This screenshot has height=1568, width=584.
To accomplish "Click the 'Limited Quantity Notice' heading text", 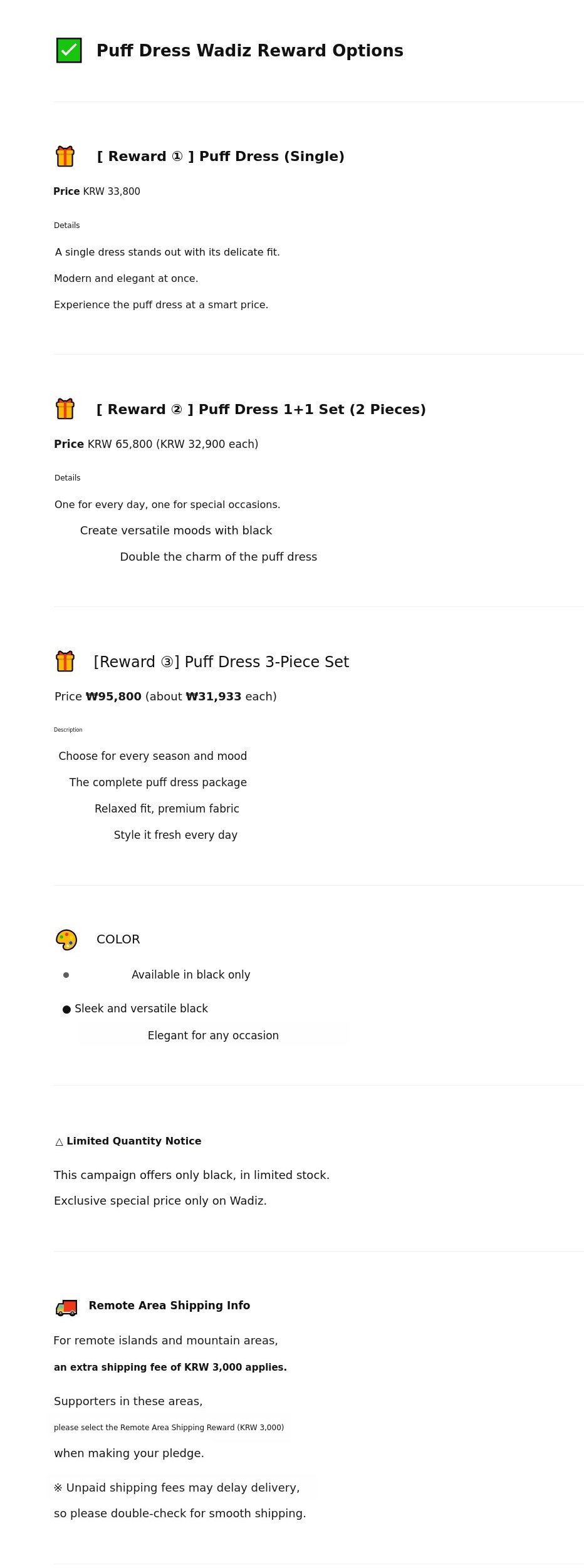I will pos(133,1141).
